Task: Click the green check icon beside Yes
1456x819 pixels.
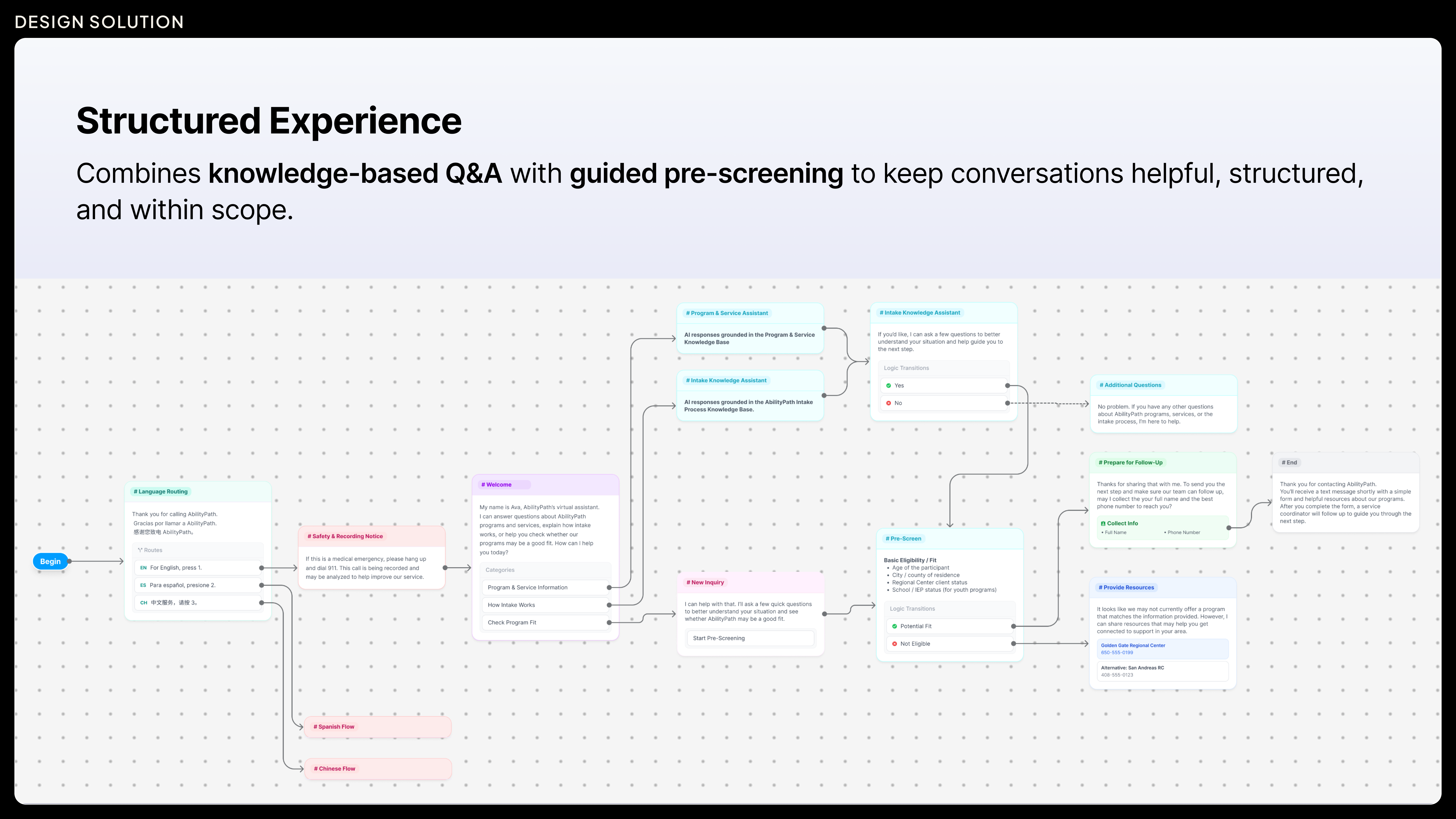Action: 889,385
